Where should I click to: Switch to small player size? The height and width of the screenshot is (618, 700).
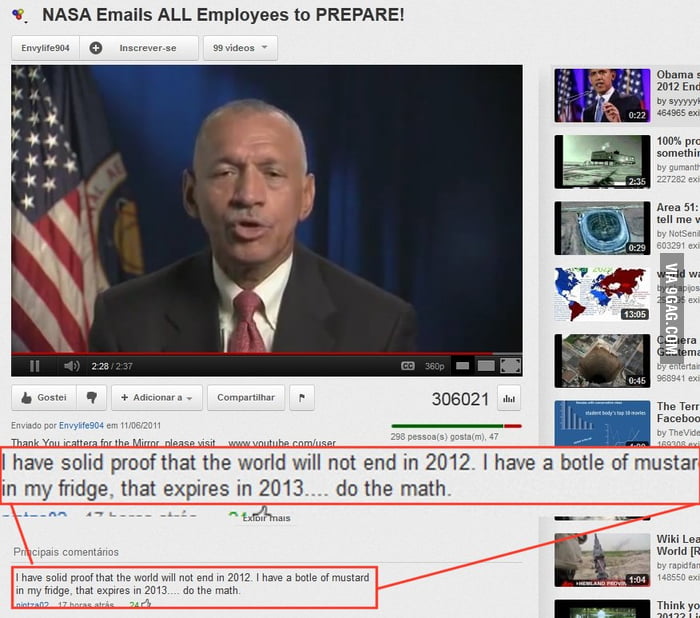[462, 366]
